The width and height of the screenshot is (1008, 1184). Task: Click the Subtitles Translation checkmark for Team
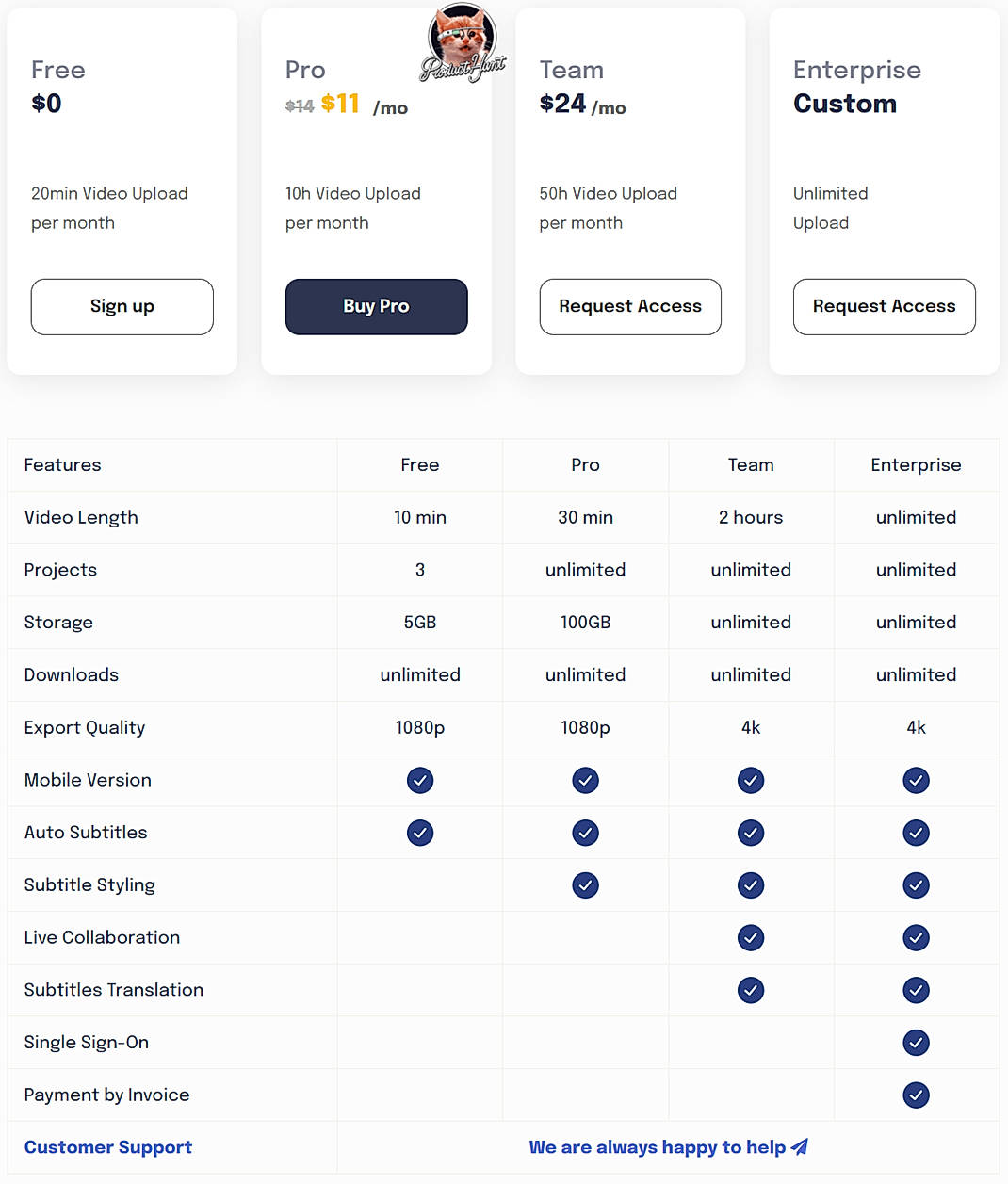751,990
